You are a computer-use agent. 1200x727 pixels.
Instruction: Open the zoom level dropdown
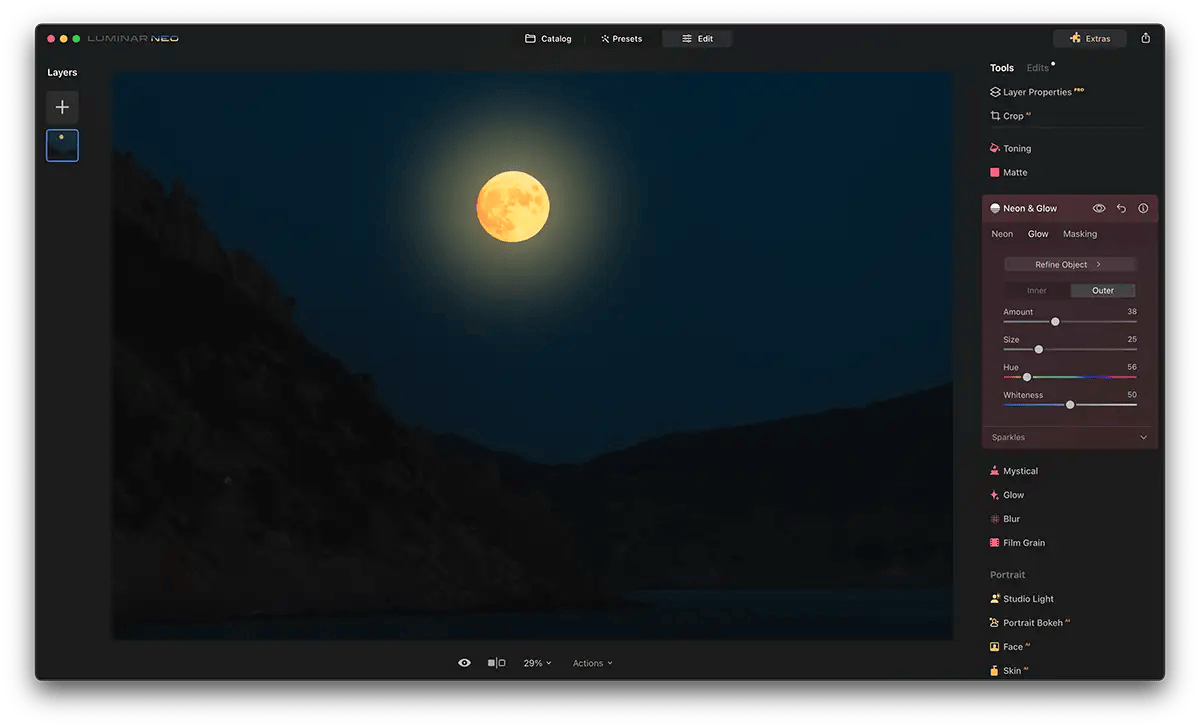coord(536,662)
